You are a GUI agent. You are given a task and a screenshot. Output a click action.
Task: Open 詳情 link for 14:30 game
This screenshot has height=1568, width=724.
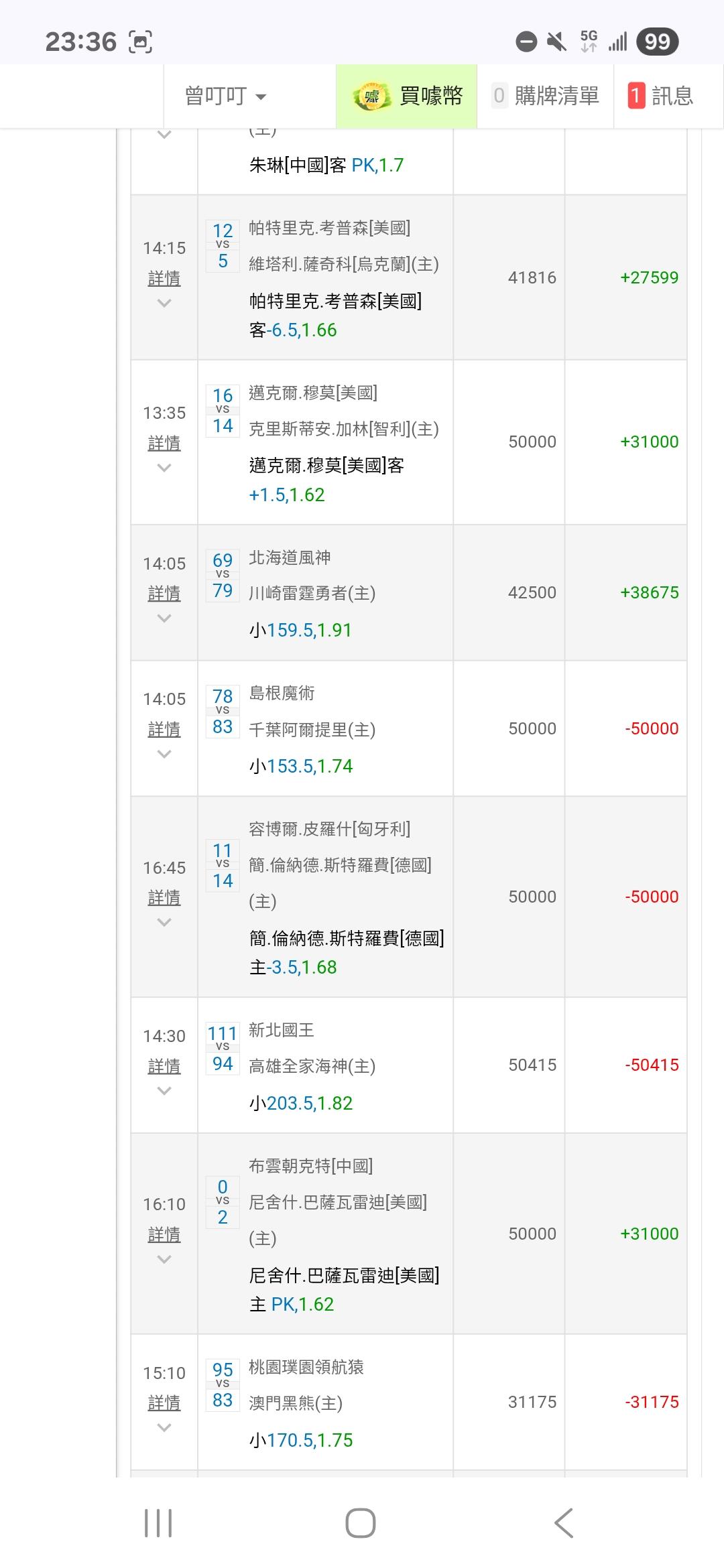164,1066
